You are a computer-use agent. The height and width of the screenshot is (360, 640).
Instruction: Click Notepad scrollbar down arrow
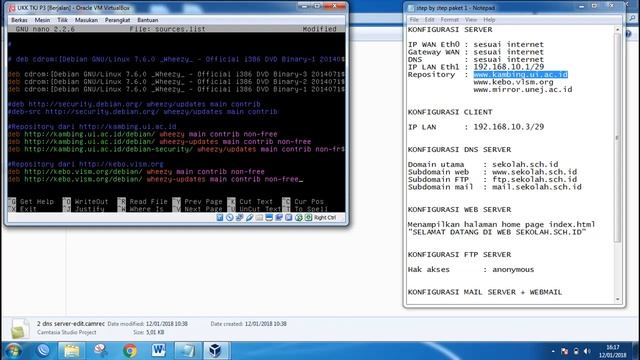click(x=617, y=299)
